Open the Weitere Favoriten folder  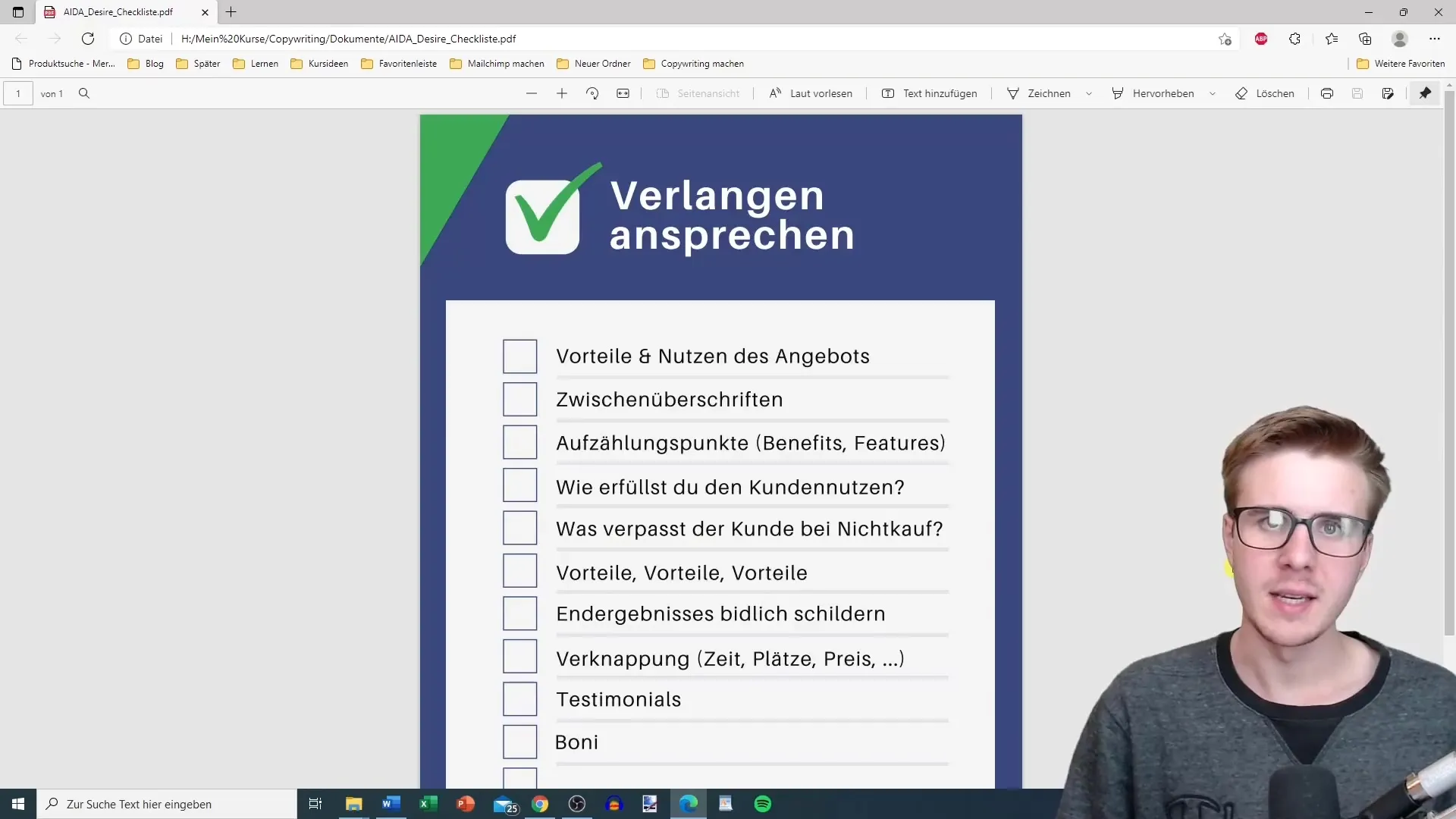pyautogui.click(x=1401, y=64)
